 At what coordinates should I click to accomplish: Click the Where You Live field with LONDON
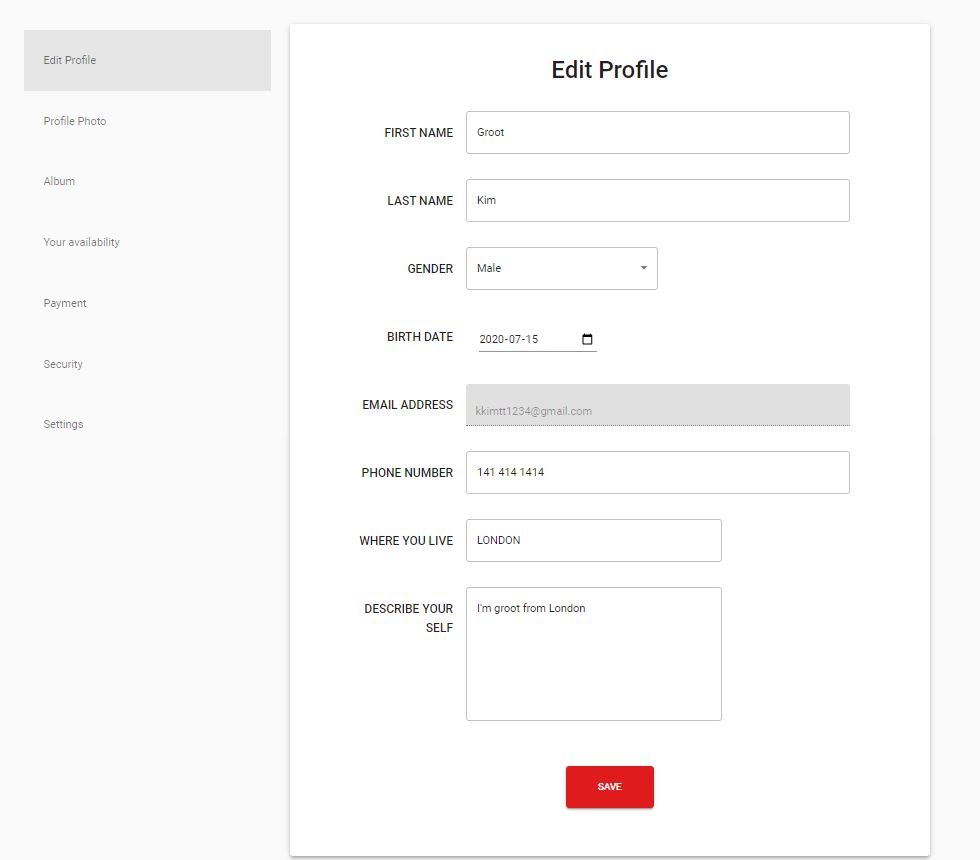click(594, 541)
